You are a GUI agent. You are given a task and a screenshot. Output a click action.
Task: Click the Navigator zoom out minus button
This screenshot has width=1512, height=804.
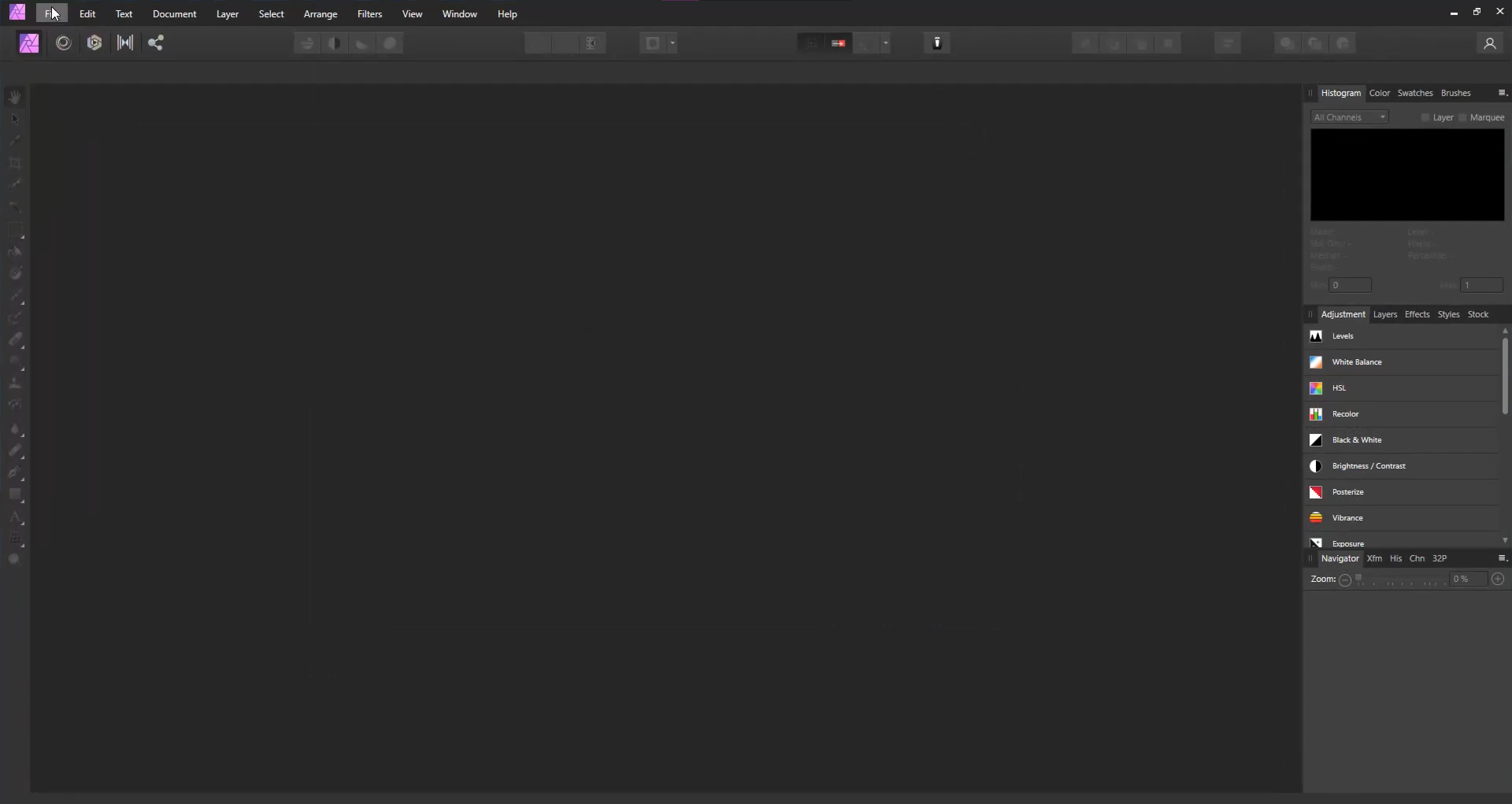click(1345, 580)
